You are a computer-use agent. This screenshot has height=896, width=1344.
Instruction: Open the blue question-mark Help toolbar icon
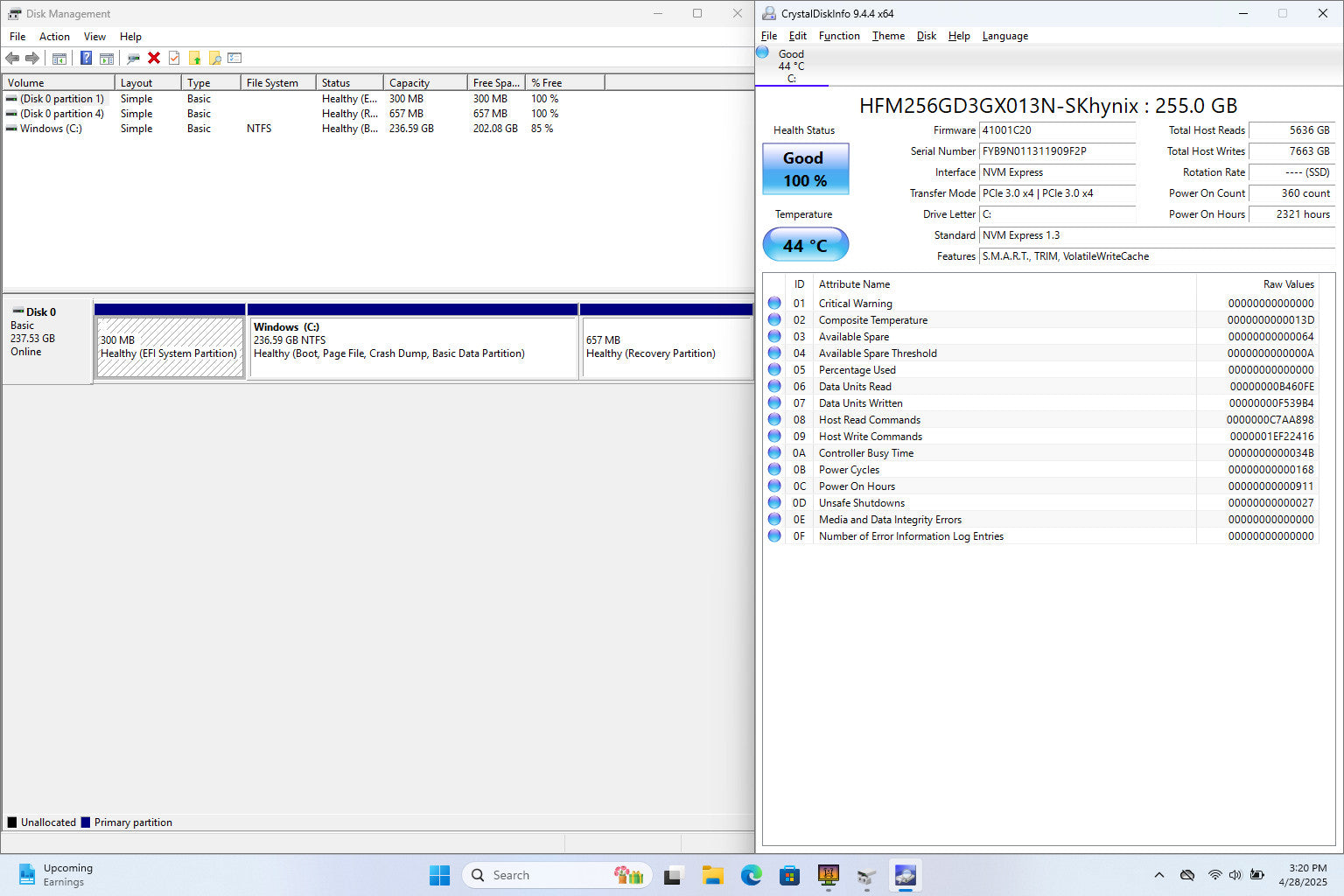coord(86,58)
